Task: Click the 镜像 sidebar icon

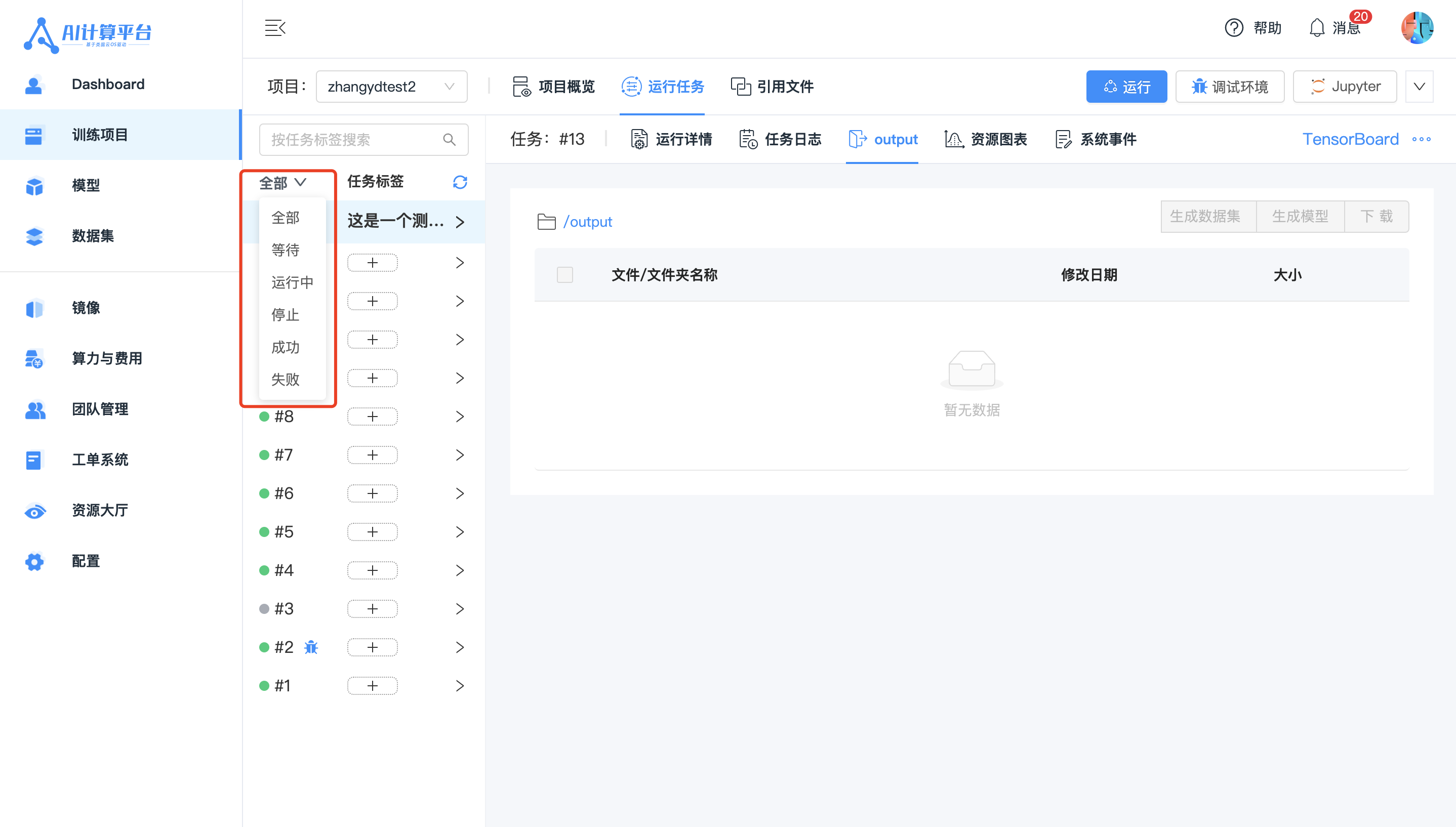Action: pyautogui.click(x=34, y=308)
